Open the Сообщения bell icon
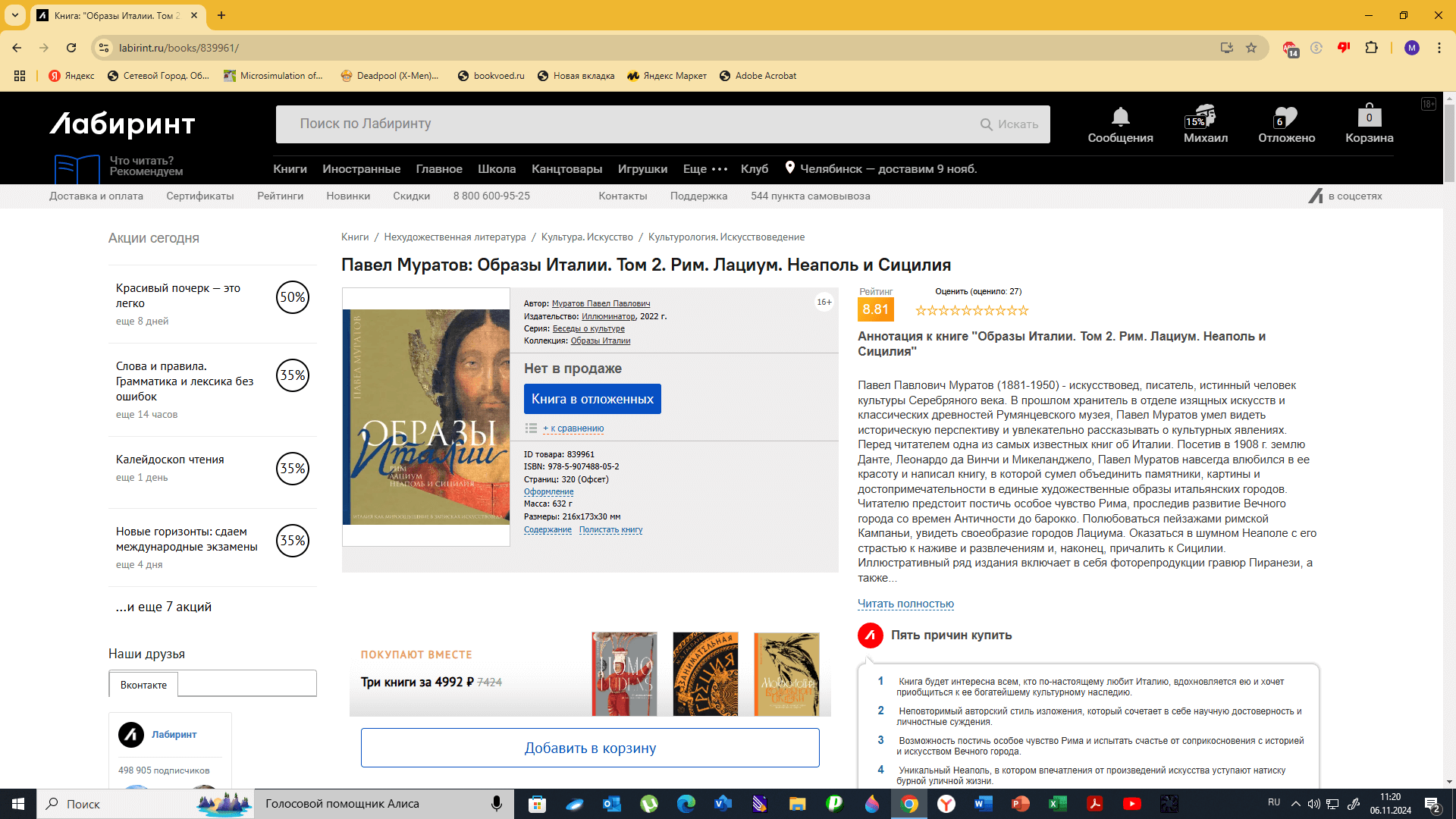1456x819 pixels. [x=1120, y=117]
